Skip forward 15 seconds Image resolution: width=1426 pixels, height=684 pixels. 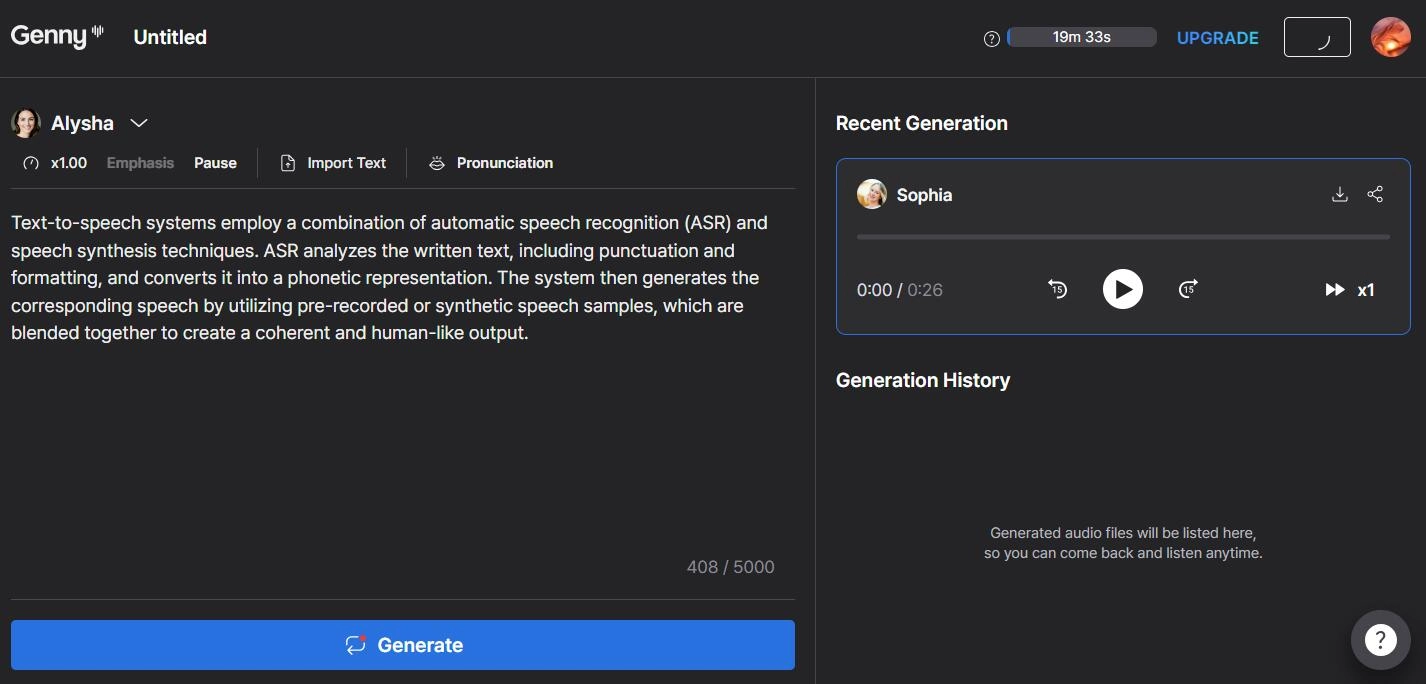tap(1188, 290)
